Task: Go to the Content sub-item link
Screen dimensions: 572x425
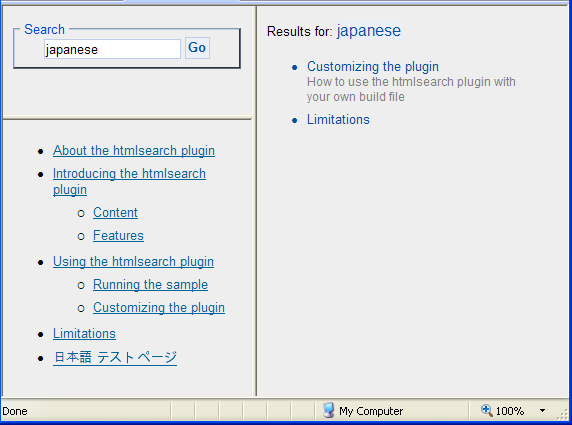Action: tap(115, 212)
